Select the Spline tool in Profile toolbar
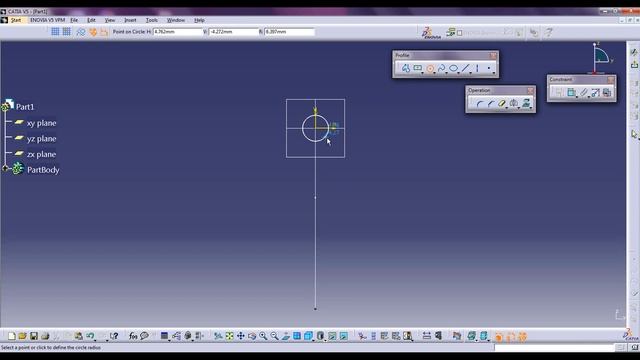 (x=441, y=68)
